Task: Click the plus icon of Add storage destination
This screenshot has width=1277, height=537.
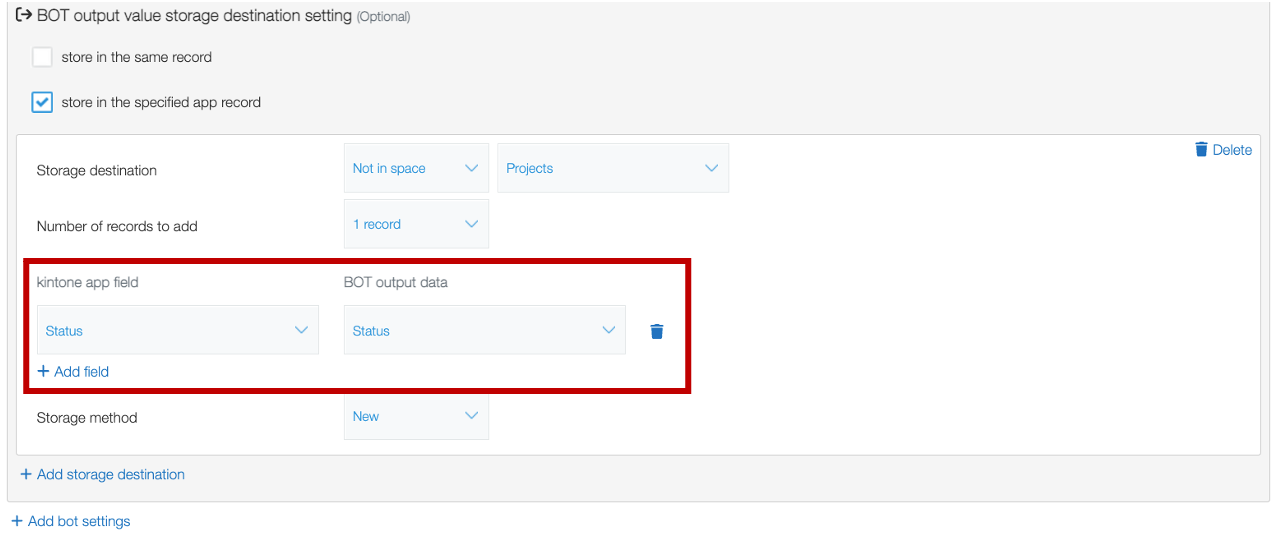Action: point(26,474)
